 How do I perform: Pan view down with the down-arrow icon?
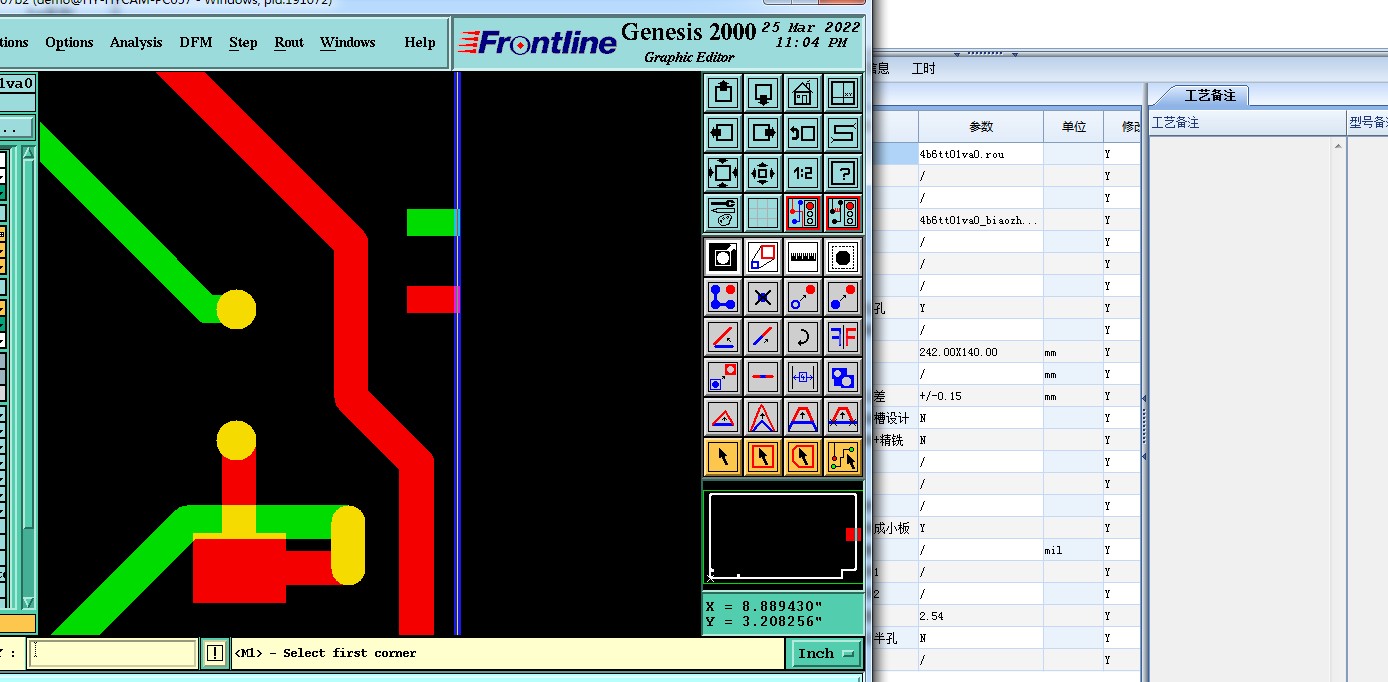[763, 93]
